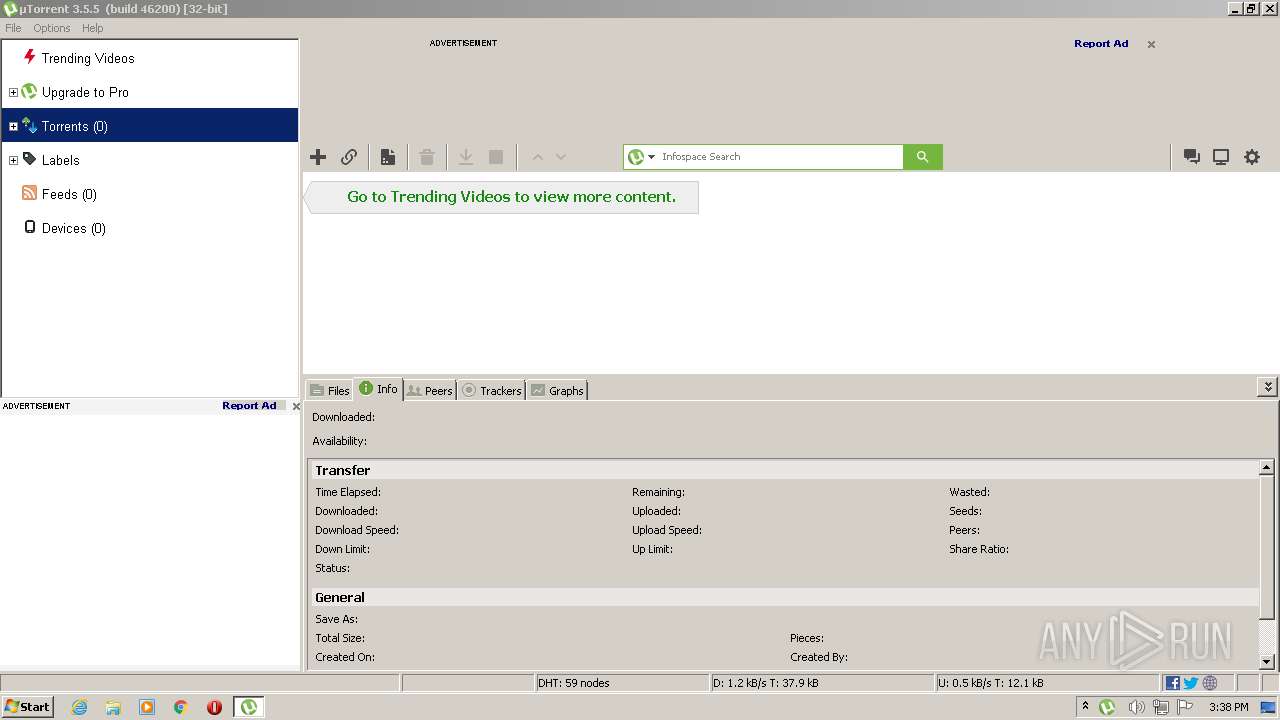Screen dimensions: 1280x720
Task: Select Trending Videos in sidebar
Action: click(88, 58)
